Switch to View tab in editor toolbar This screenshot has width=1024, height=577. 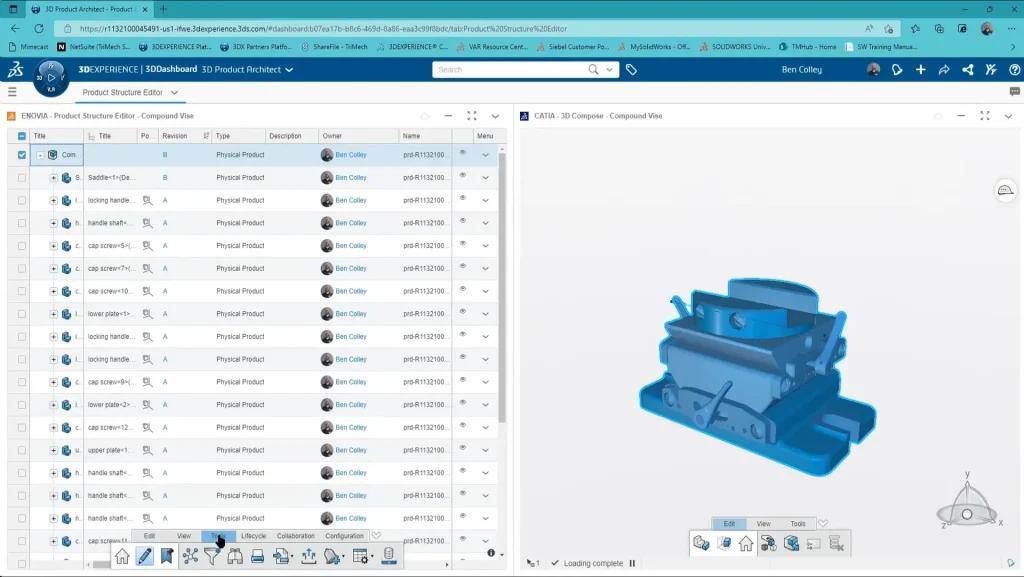184,536
